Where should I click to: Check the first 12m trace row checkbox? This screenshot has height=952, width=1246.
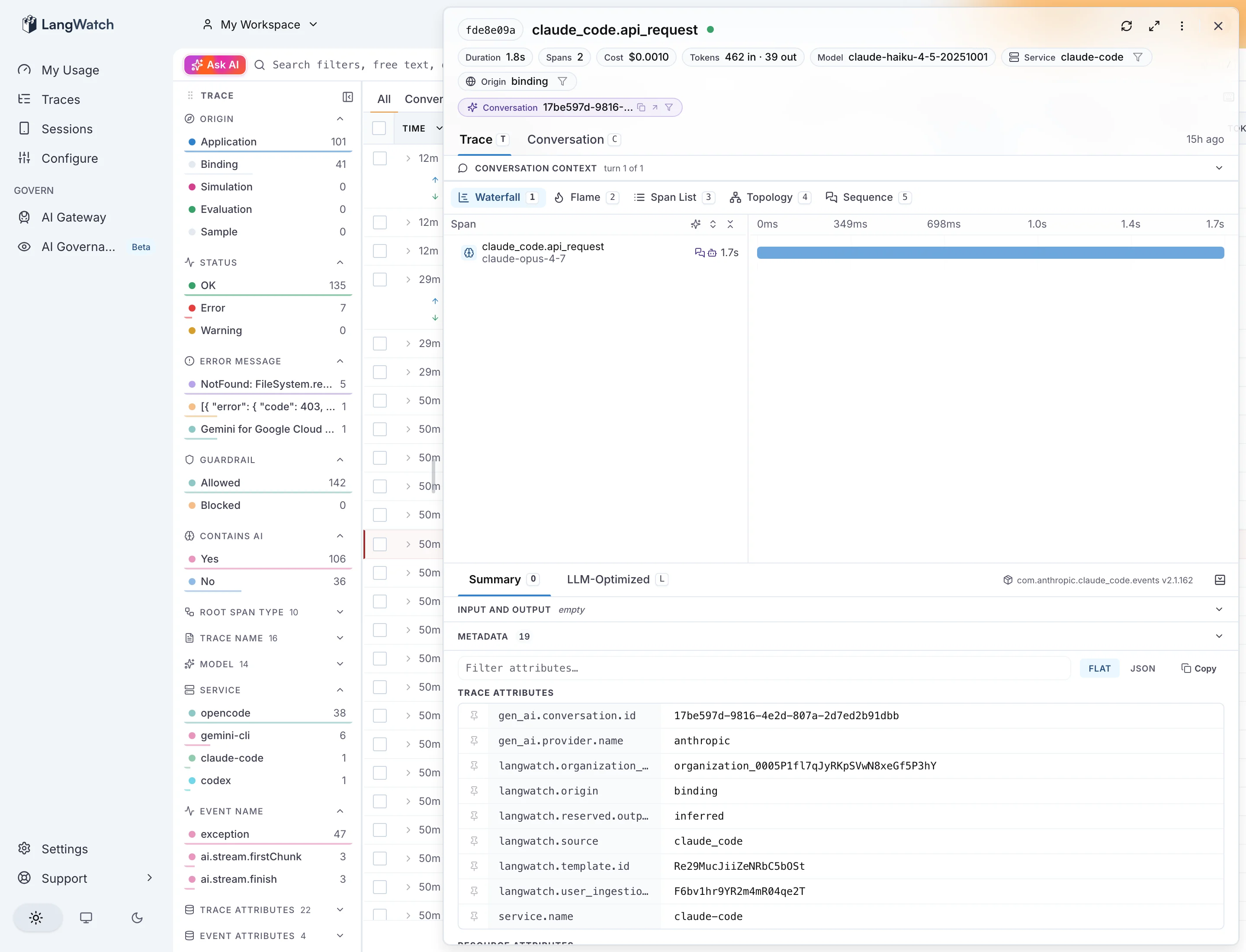tap(379, 159)
